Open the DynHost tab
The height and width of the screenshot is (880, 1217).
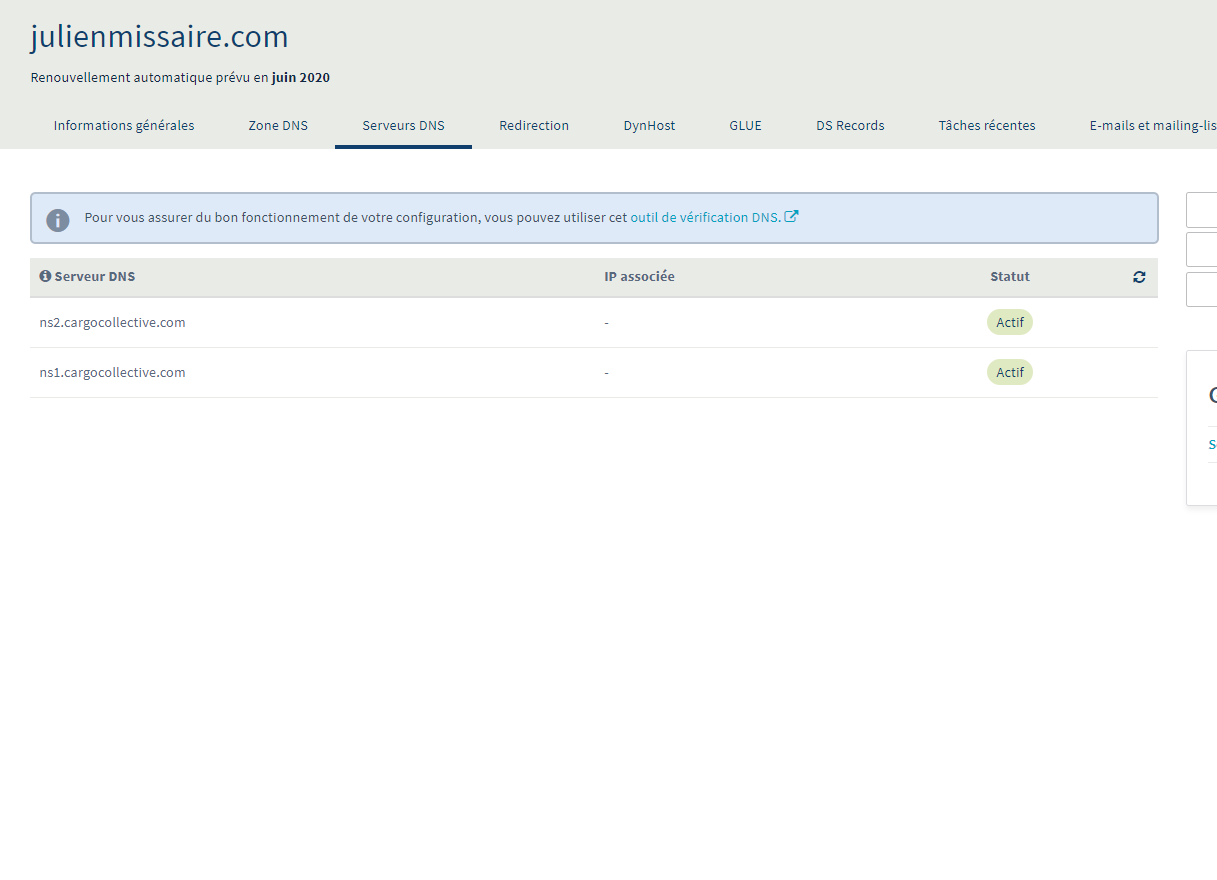[x=649, y=126]
